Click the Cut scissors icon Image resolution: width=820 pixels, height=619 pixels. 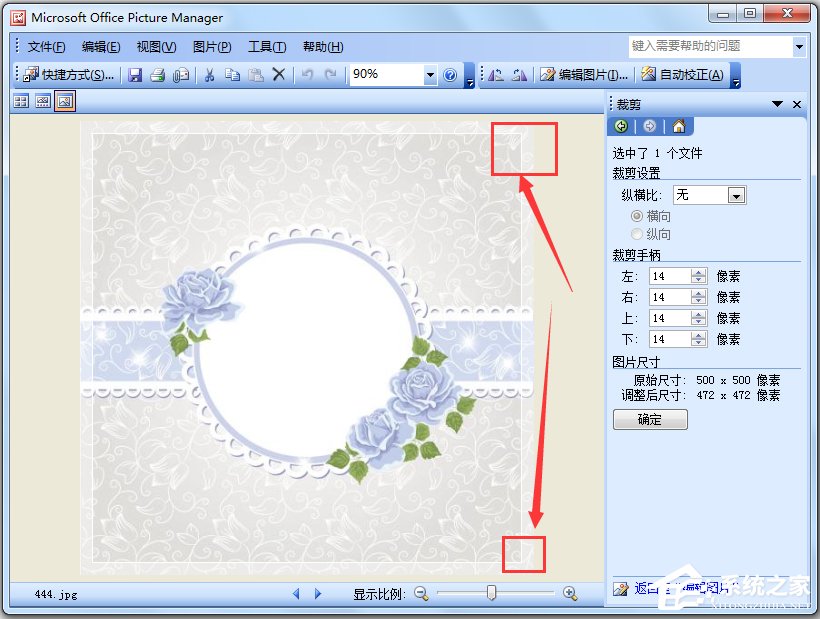pos(210,75)
